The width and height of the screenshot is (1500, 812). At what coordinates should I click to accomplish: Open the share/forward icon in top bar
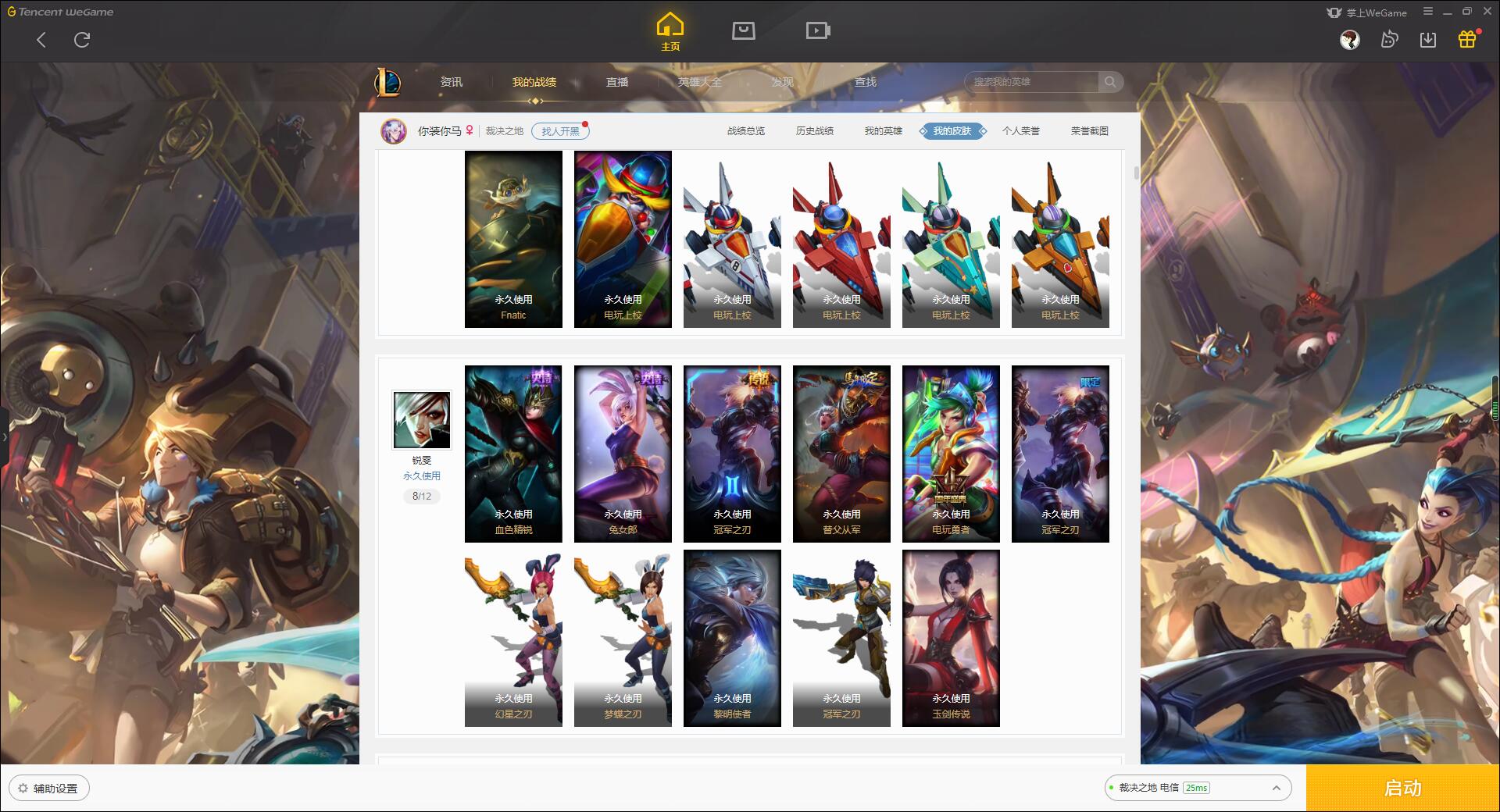pyautogui.click(x=1389, y=40)
